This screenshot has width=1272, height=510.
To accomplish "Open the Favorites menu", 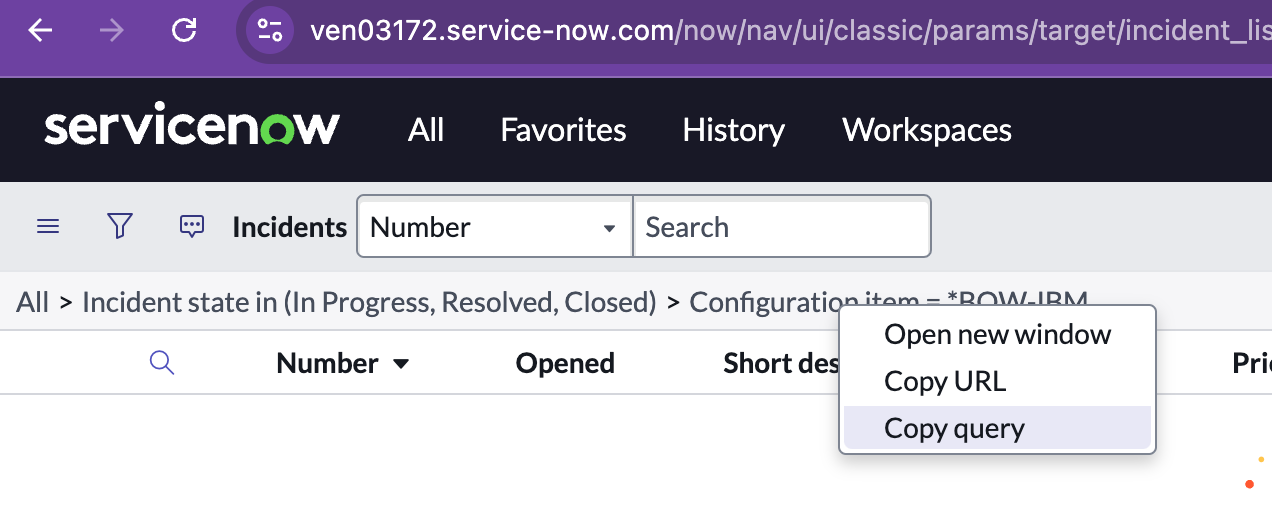I will [x=563, y=130].
